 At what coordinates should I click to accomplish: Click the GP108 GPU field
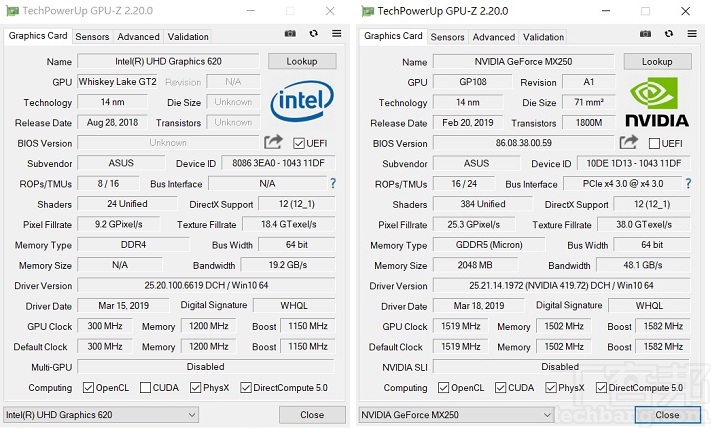click(472, 82)
